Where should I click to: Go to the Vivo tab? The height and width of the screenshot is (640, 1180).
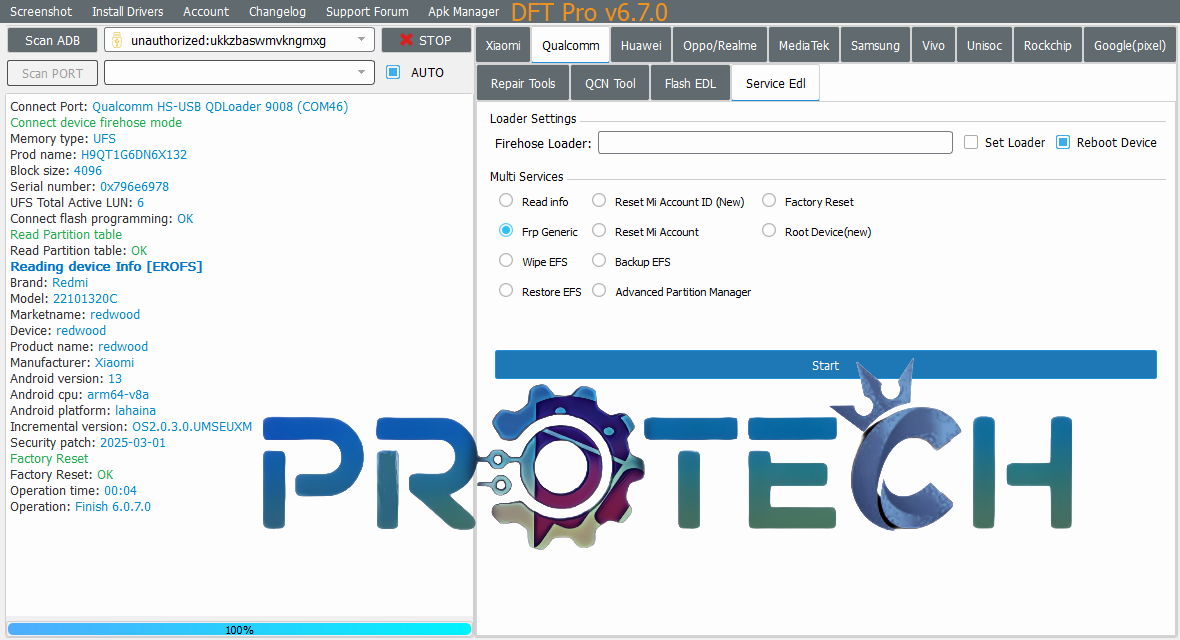[x=933, y=45]
